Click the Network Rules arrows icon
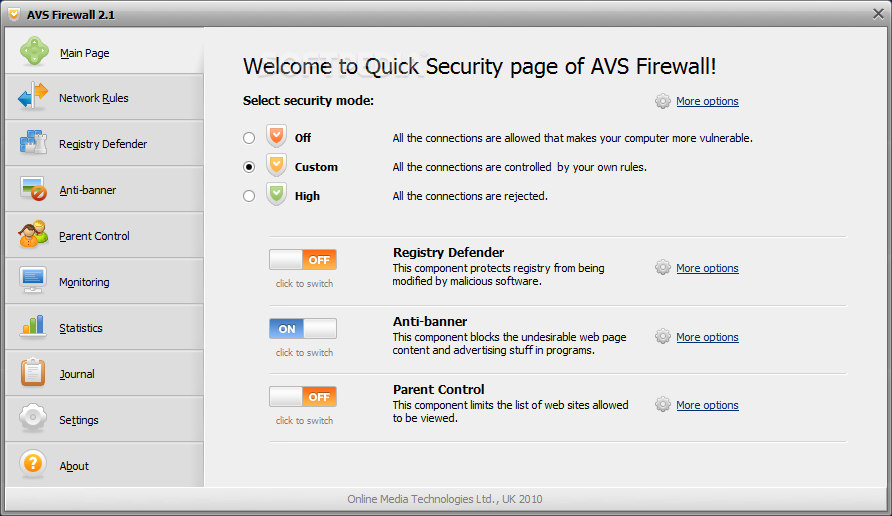 pyautogui.click(x=33, y=97)
